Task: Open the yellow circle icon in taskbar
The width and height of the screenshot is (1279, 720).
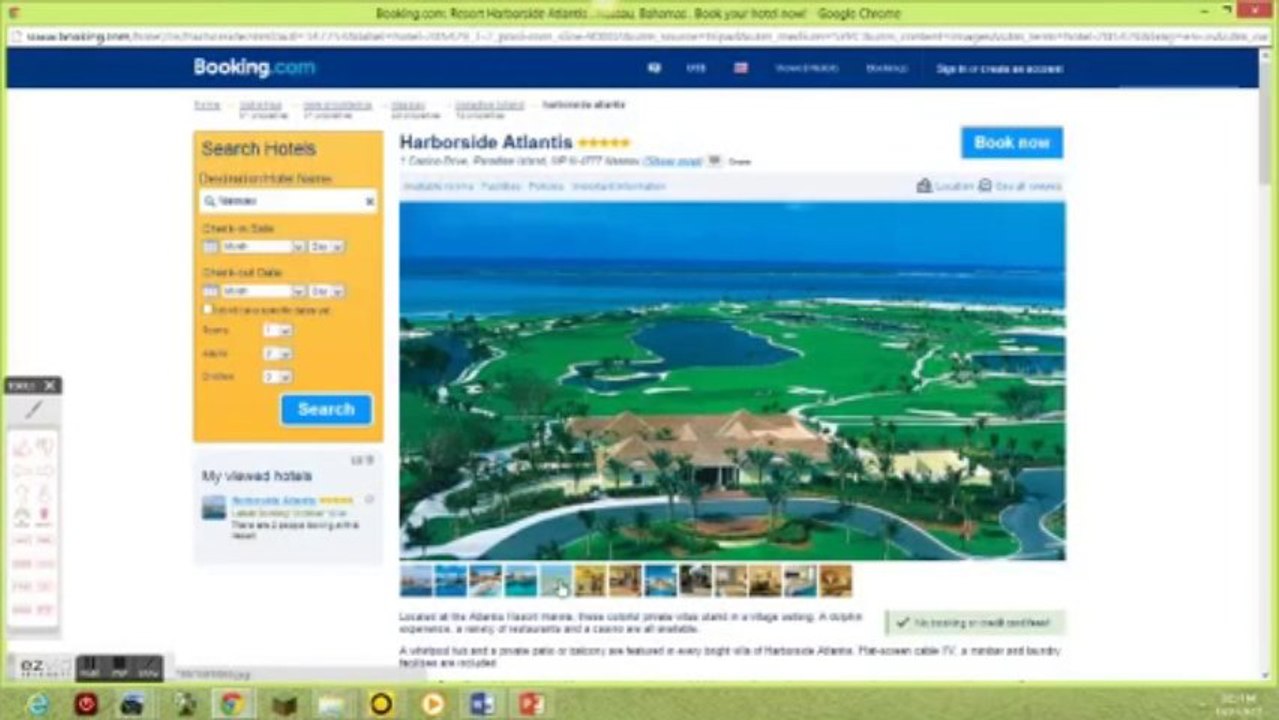Action: pyautogui.click(x=381, y=704)
